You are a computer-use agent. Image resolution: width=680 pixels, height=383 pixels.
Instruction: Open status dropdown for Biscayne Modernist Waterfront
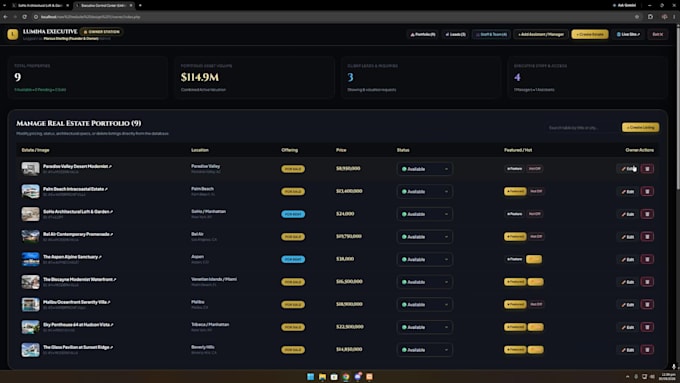click(x=425, y=282)
